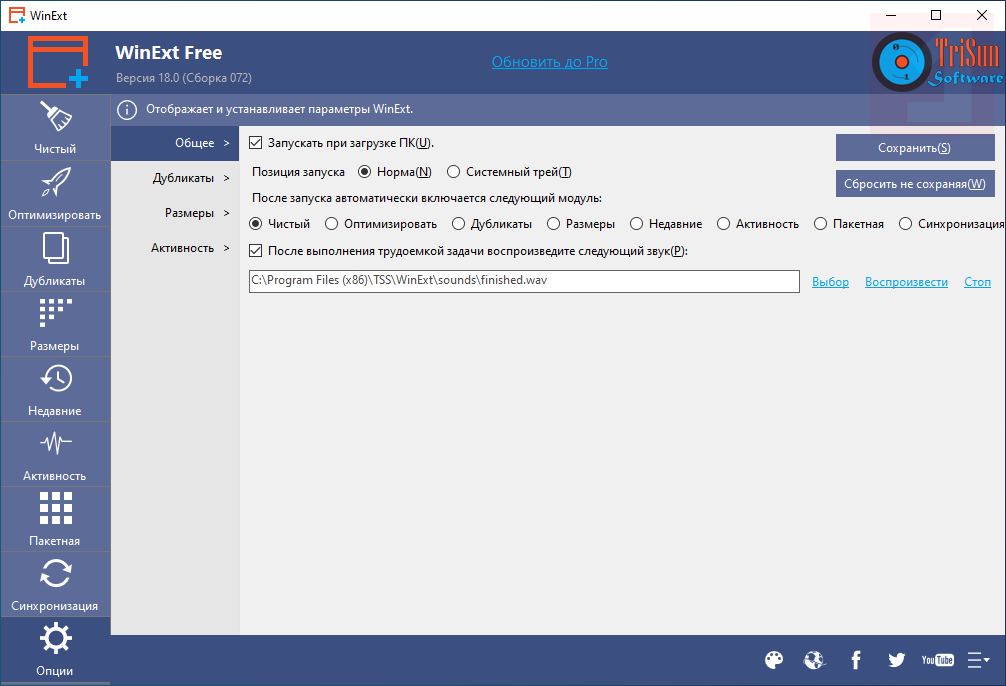Click the Обновить до Pro link
The width and height of the screenshot is (1006, 686).
pyautogui.click(x=549, y=62)
